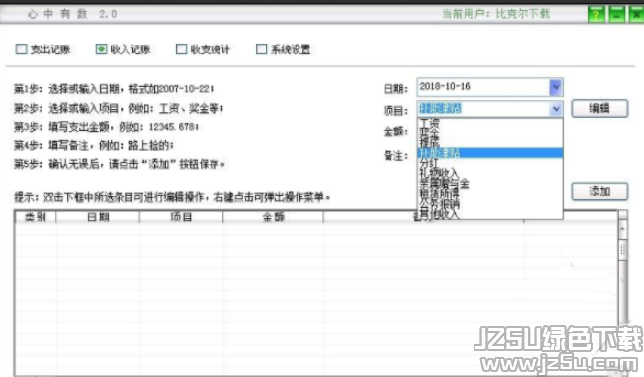Click the table scrollbar up arrow
Image resolution: width=644 pixels, height=377 pixels.
[623, 228]
